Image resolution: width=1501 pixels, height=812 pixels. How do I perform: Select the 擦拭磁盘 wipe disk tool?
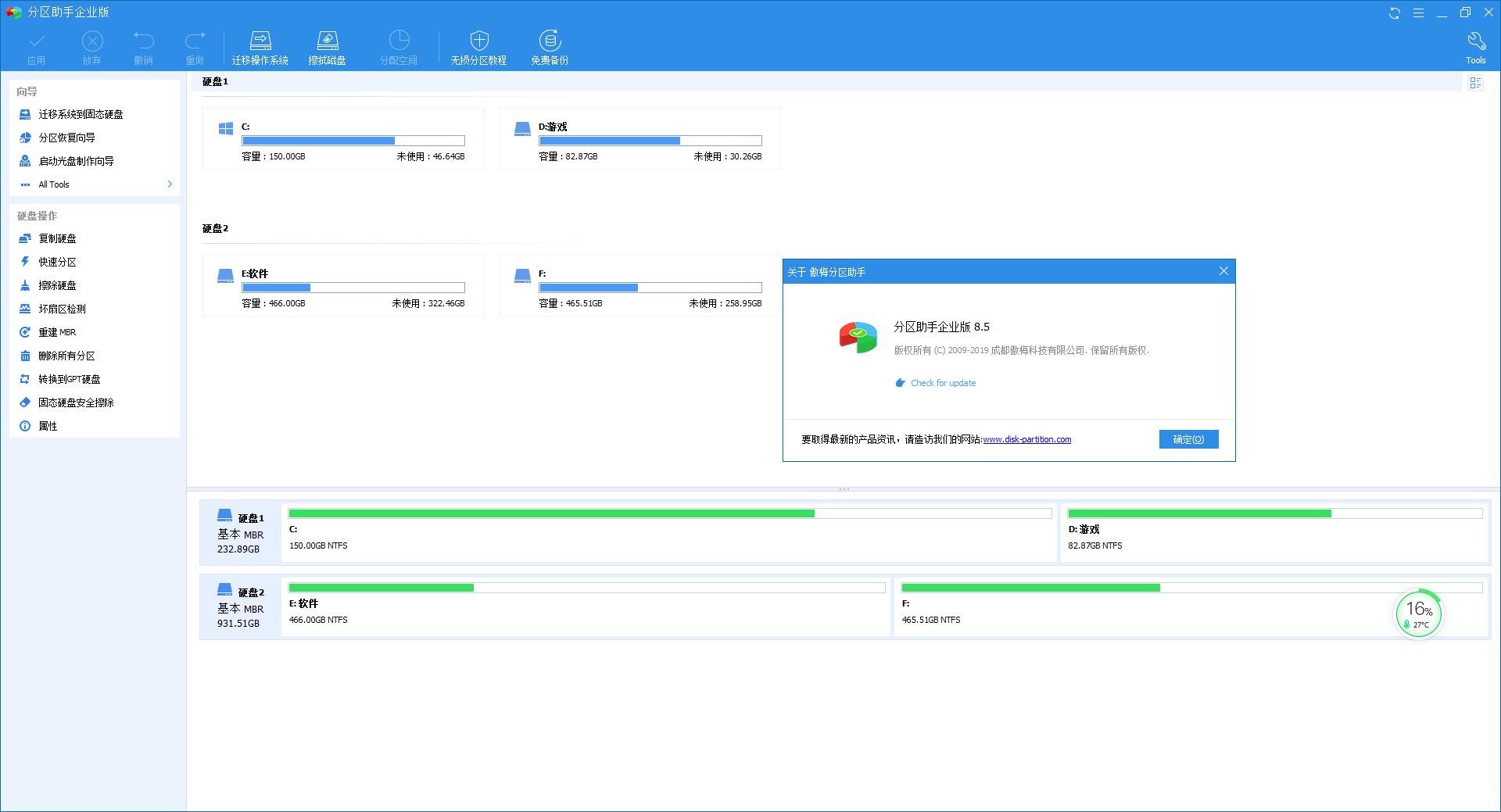click(328, 45)
